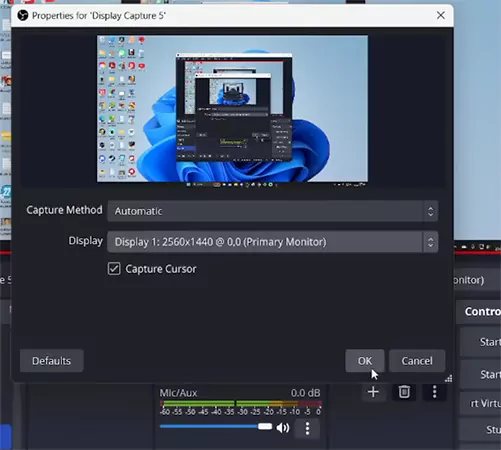Open three-dot menu beside trash icon

pos(434,392)
